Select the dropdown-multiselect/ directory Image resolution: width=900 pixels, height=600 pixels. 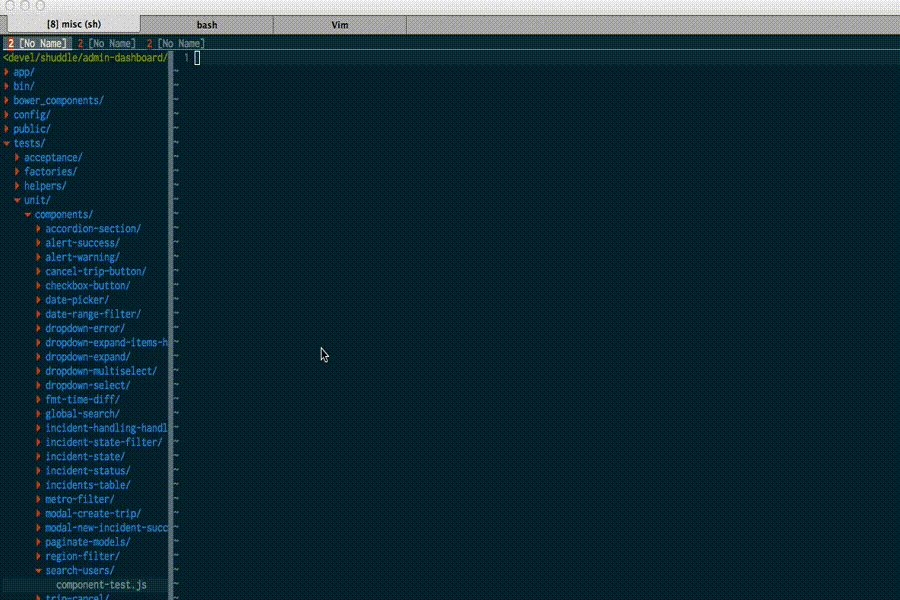tap(101, 371)
